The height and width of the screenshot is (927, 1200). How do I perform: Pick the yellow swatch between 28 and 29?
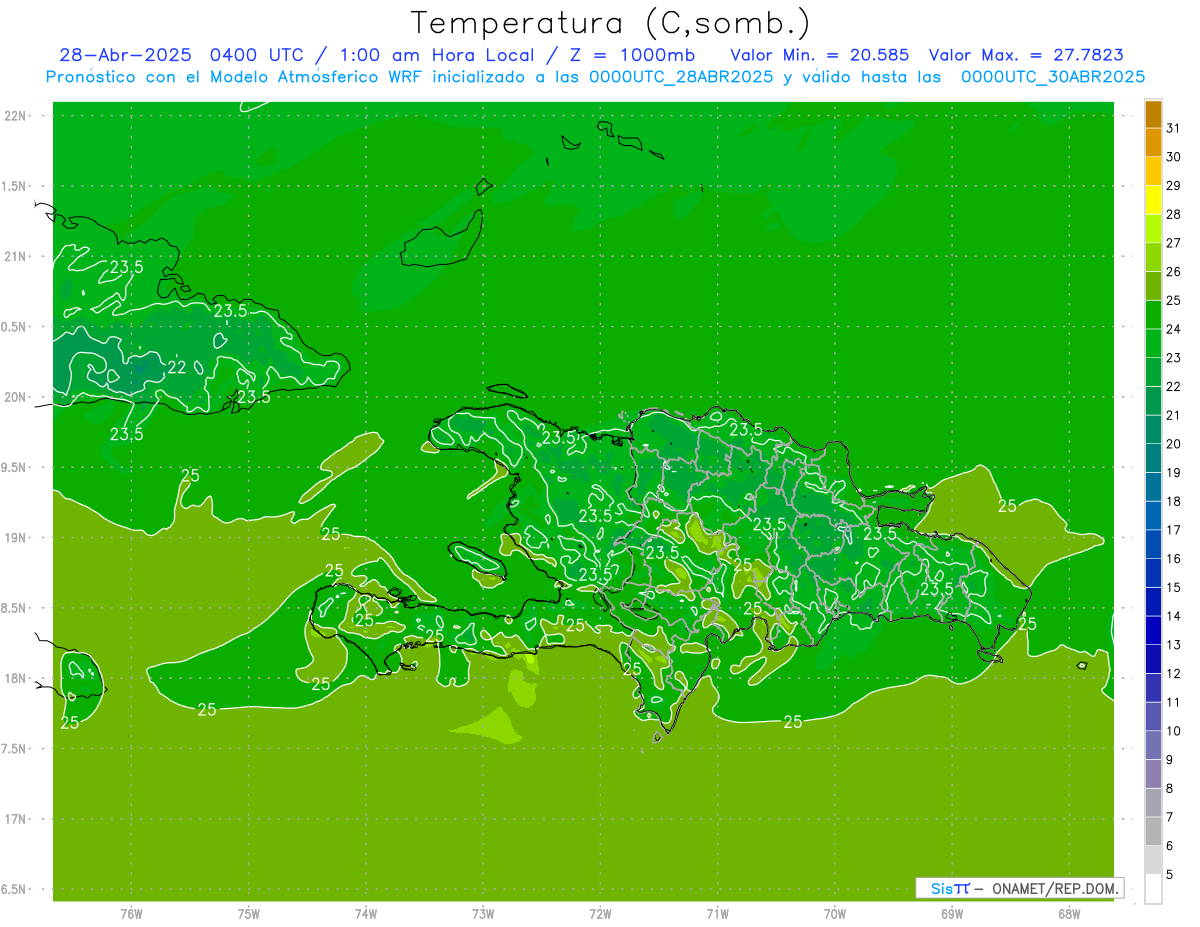pos(1153,201)
